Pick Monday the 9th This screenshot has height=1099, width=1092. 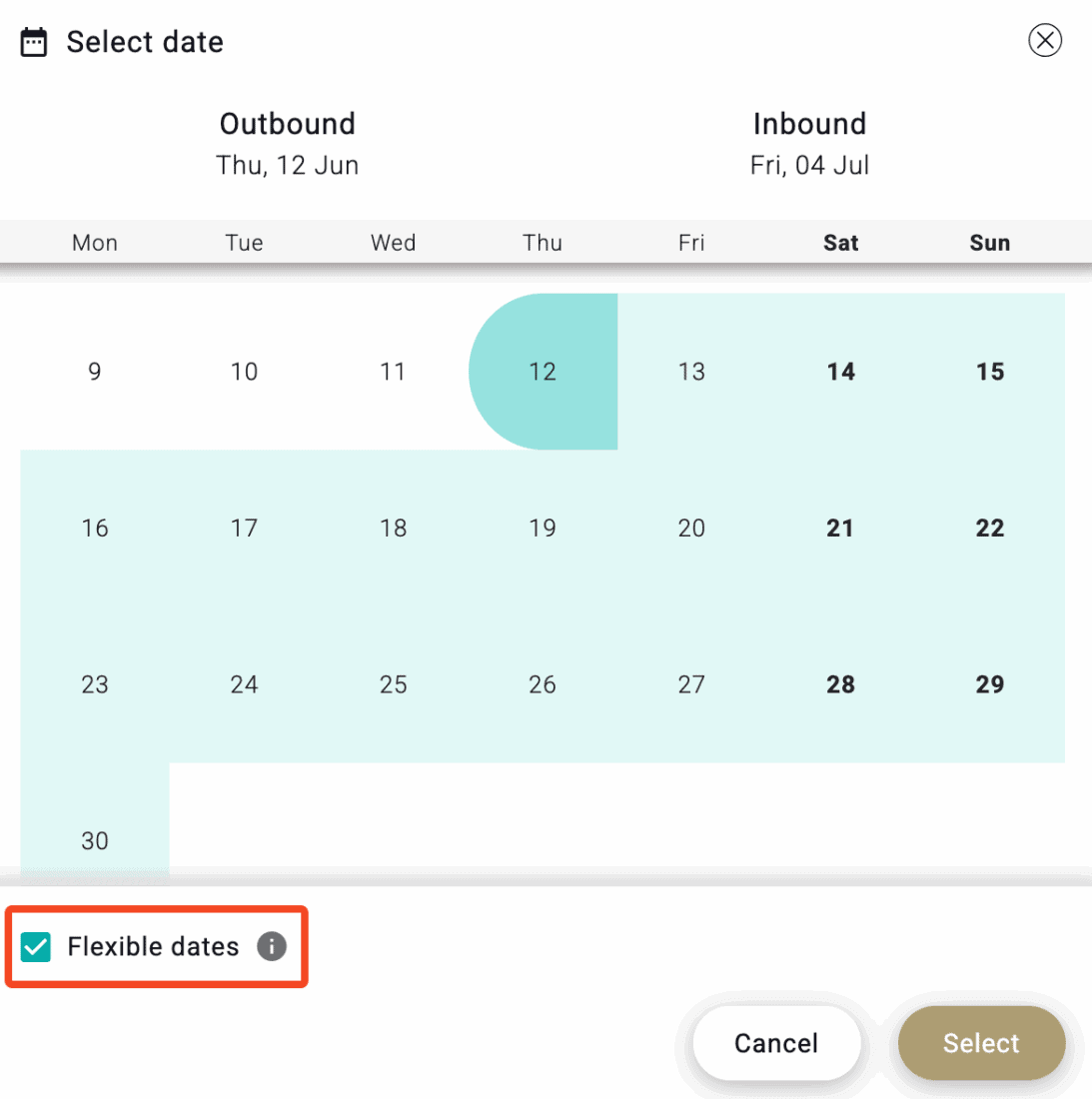(x=95, y=372)
